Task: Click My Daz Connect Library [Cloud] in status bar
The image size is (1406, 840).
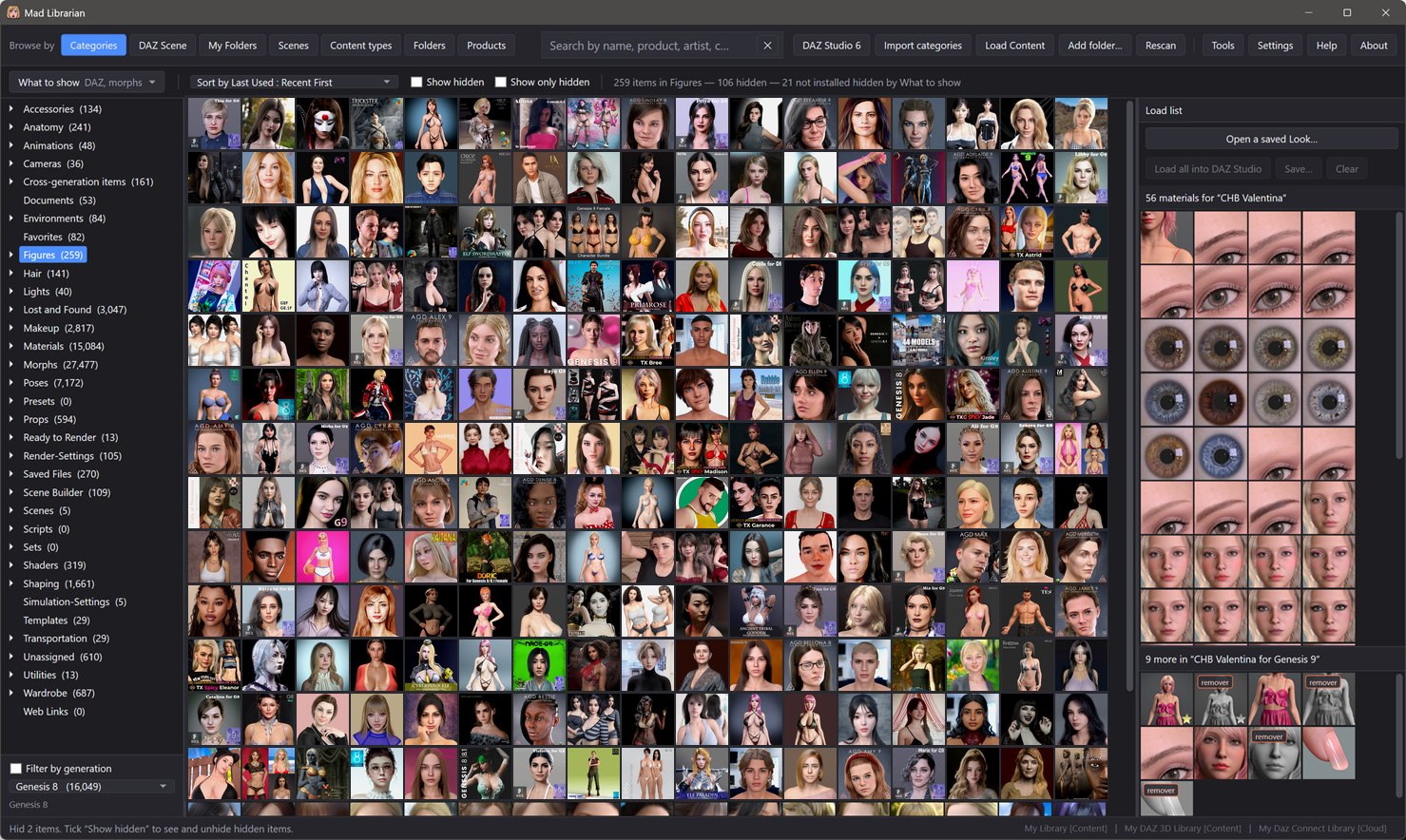Action: pos(1322,829)
